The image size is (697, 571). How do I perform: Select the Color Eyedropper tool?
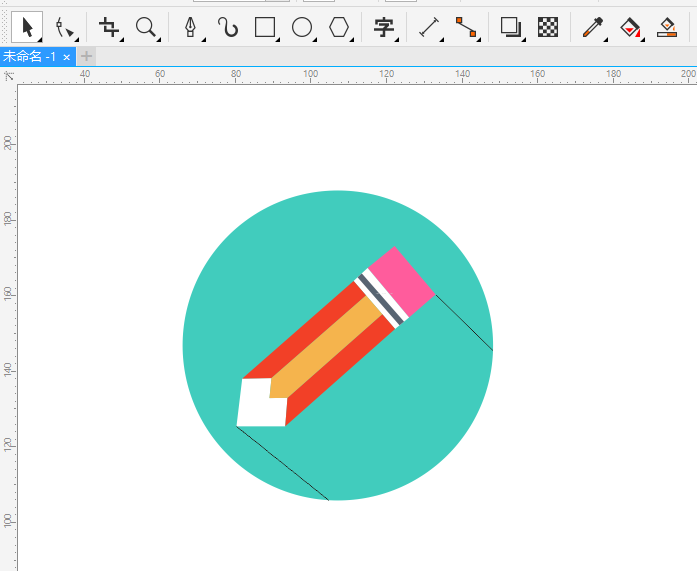coord(593,28)
